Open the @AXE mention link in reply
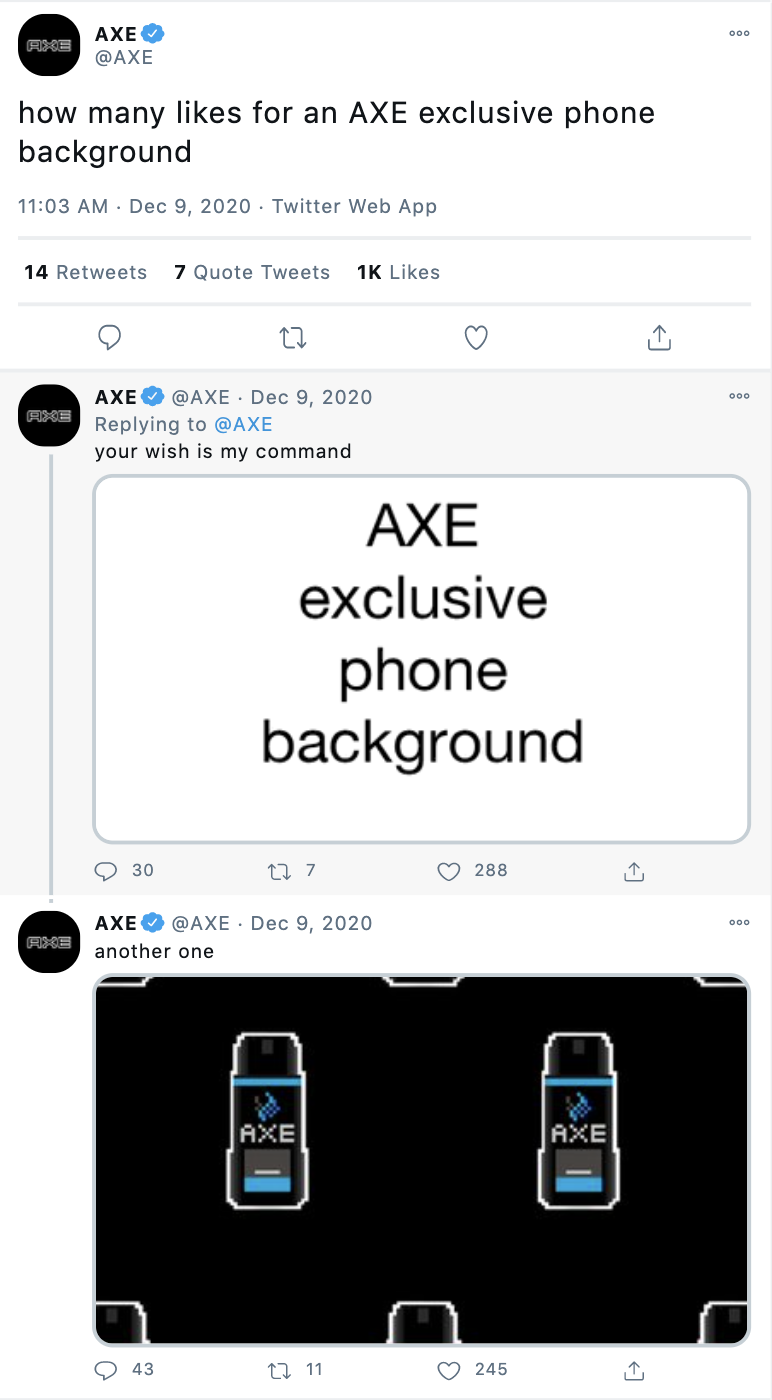The image size is (772, 1400). point(243,424)
